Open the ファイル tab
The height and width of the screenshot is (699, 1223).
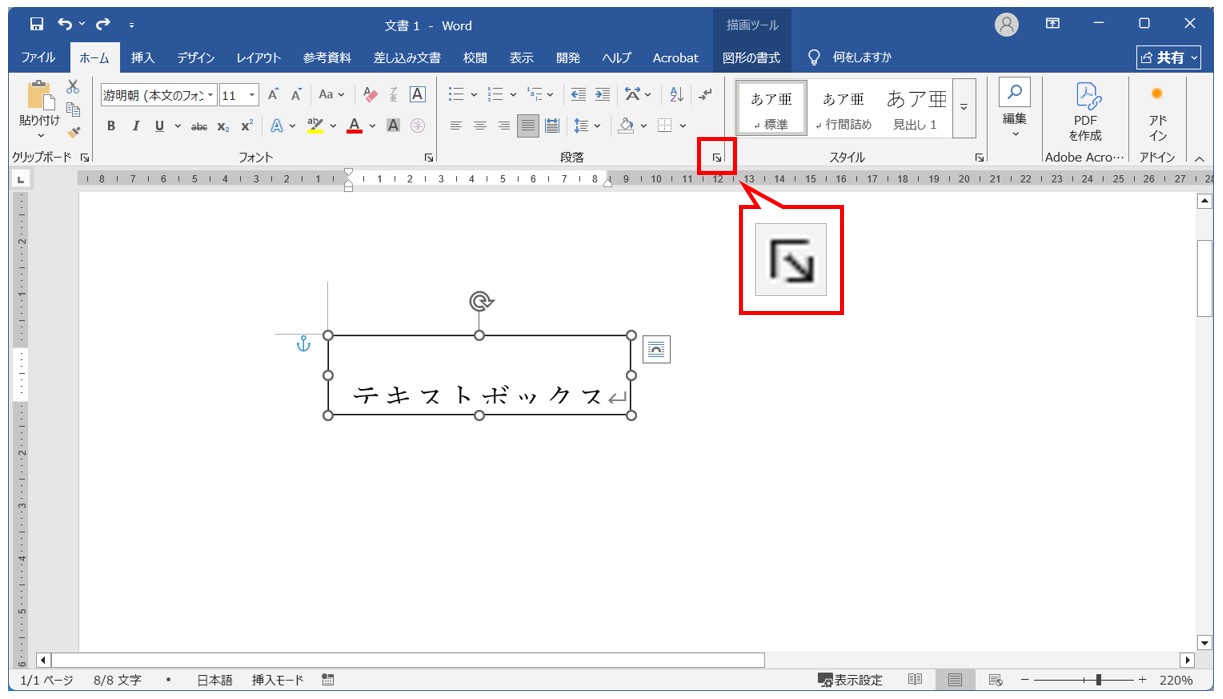[x=38, y=58]
